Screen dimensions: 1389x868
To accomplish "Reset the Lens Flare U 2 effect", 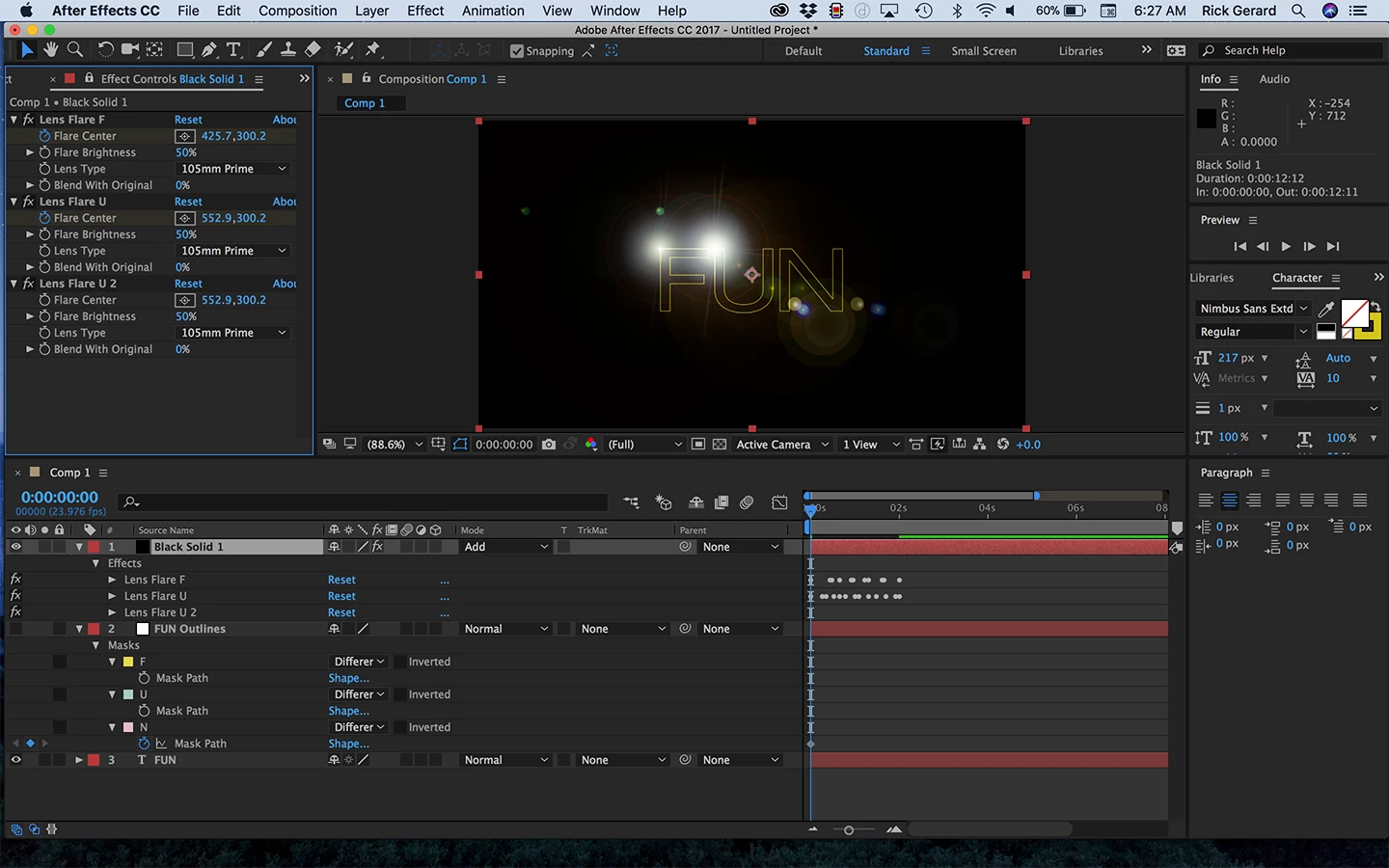I will pyautogui.click(x=188, y=284).
